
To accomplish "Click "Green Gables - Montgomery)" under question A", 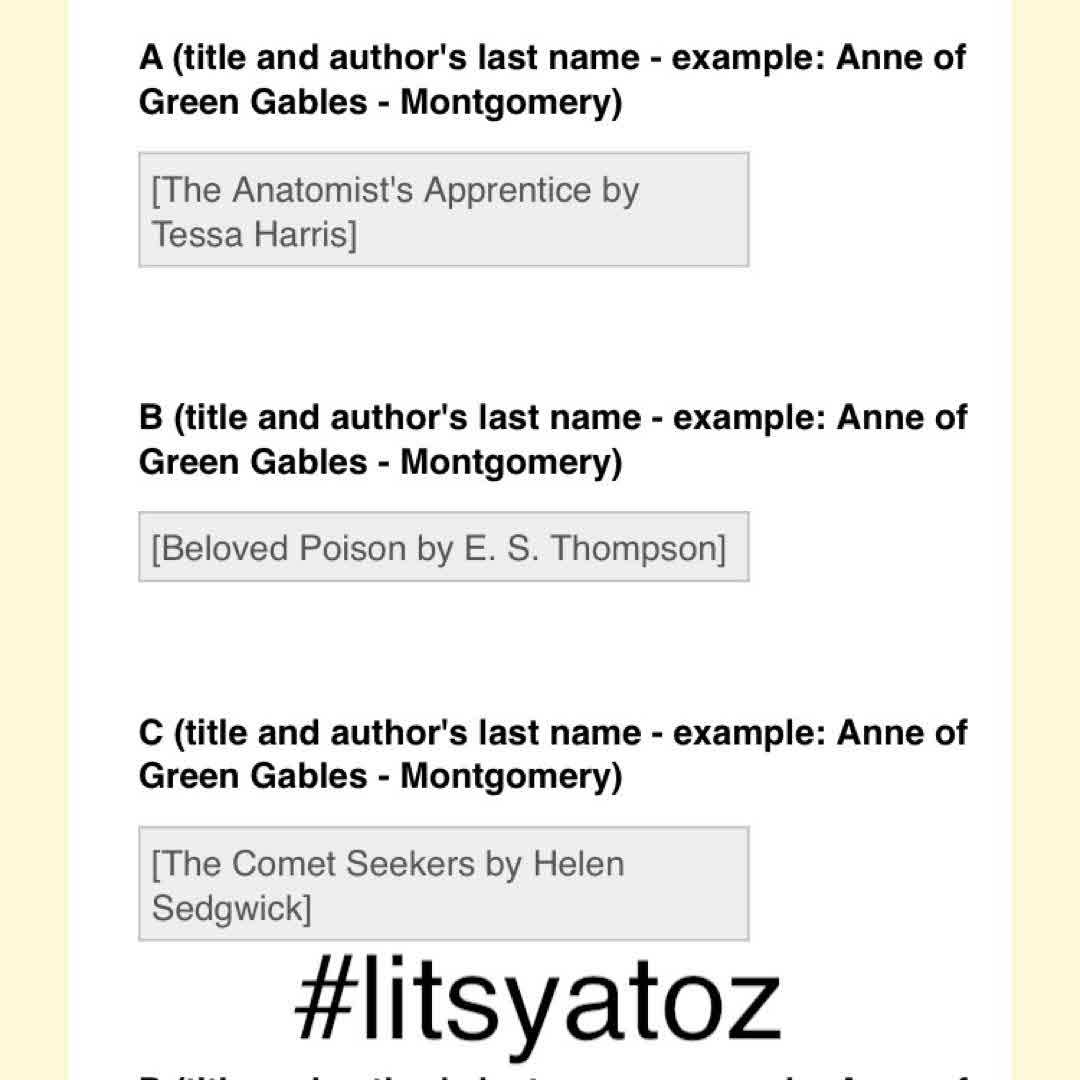I will [x=380, y=103].
